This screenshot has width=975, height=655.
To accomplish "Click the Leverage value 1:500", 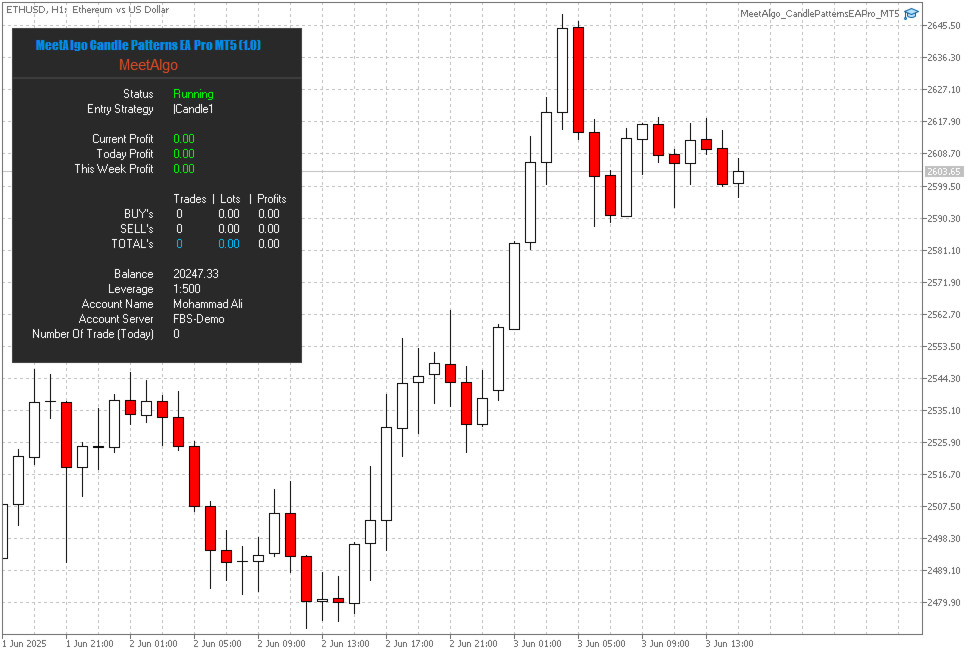I will pos(187,289).
